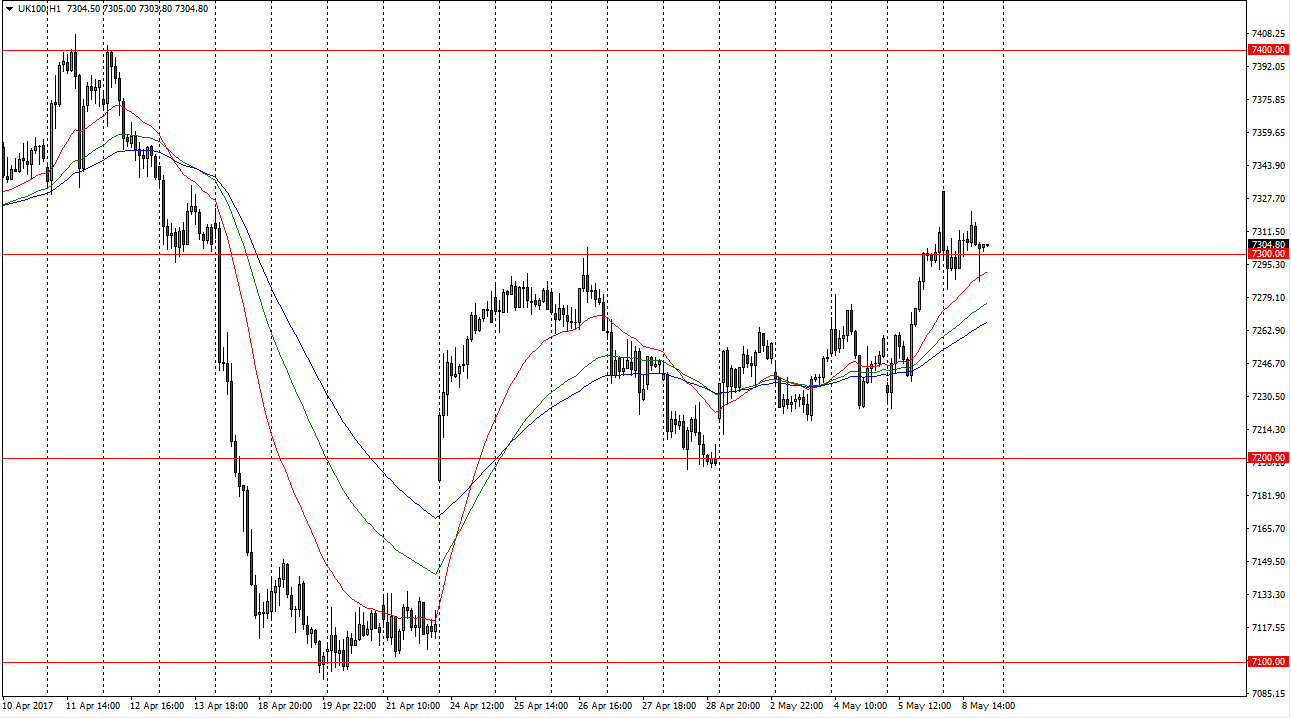1291x718 pixels.
Task: Select the red 7300.00 price label
Action: 1267,254
